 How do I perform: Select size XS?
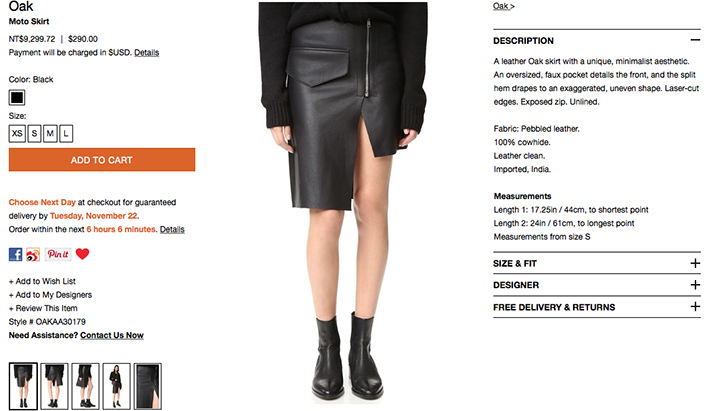(x=17, y=133)
